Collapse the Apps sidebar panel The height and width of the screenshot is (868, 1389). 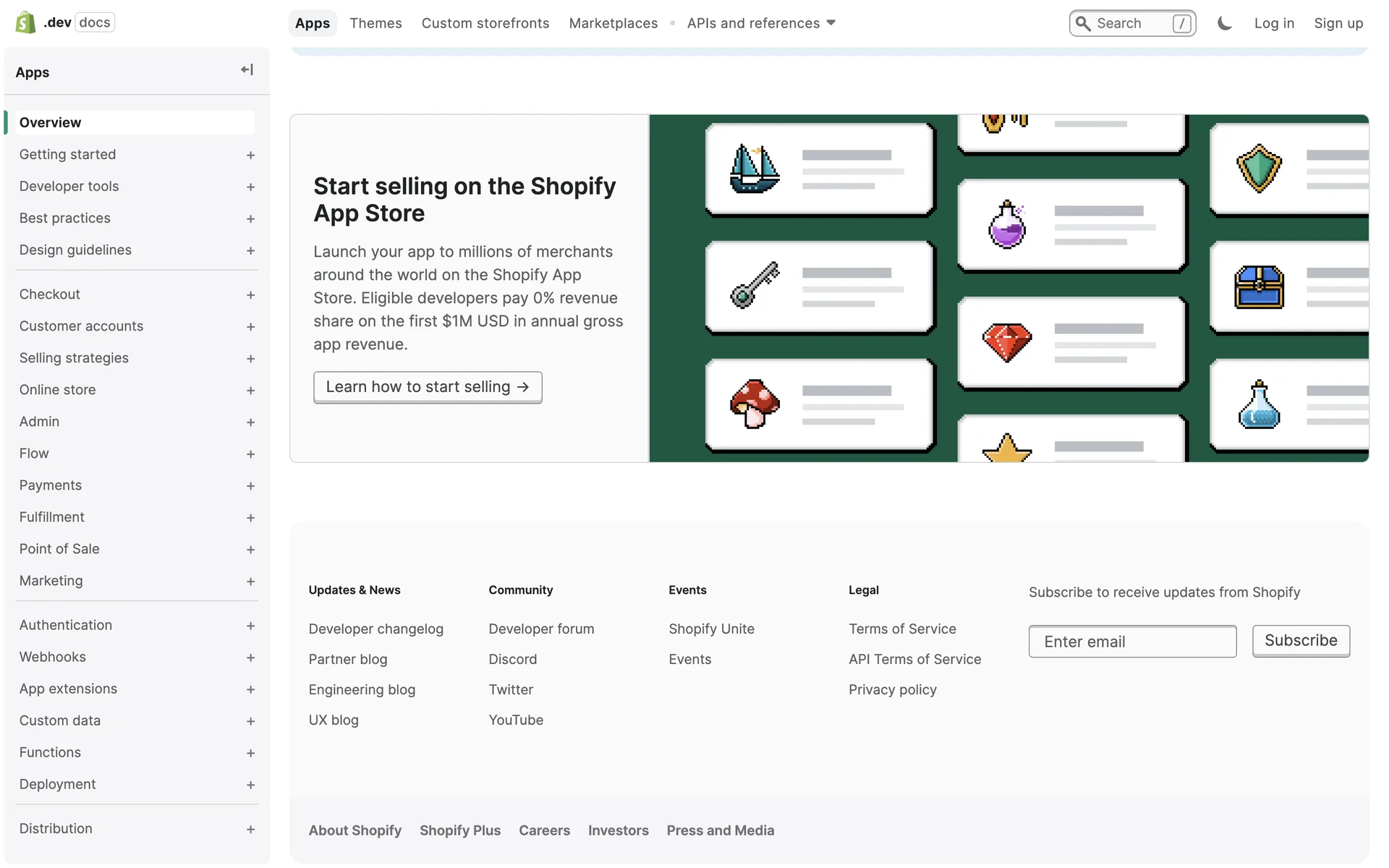point(247,69)
